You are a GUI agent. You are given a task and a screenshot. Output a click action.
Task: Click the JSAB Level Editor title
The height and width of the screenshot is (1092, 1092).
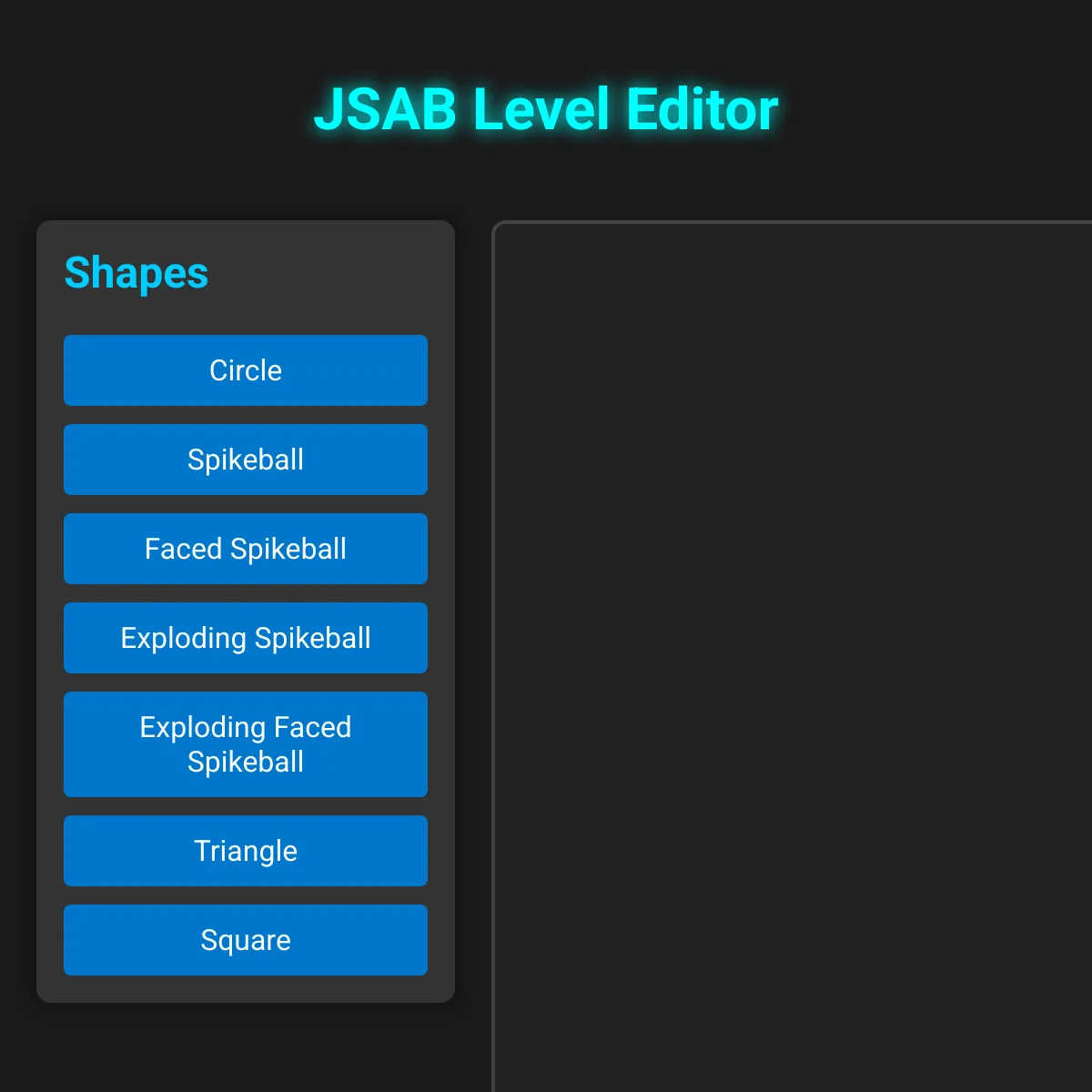click(x=546, y=109)
